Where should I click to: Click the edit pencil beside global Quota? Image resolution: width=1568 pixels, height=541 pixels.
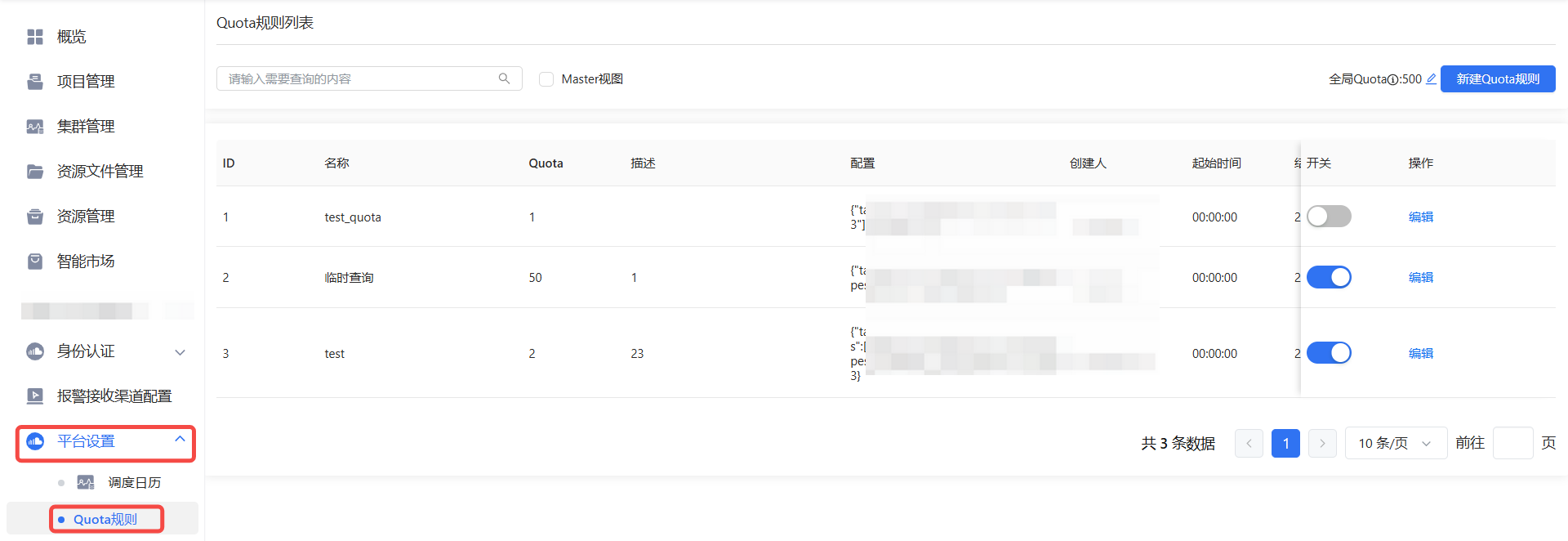[1431, 79]
